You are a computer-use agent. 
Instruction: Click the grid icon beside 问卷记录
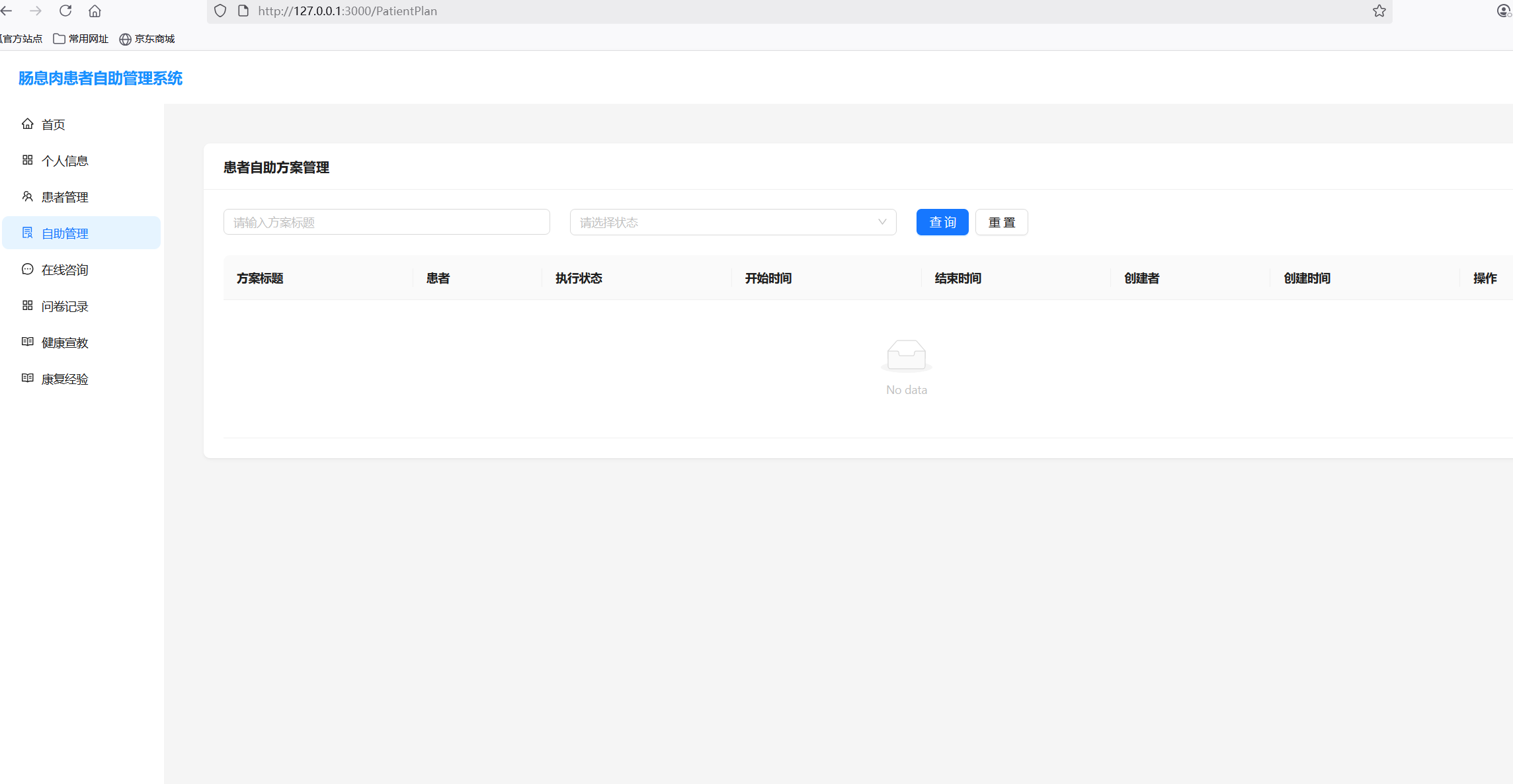point(27,305)
